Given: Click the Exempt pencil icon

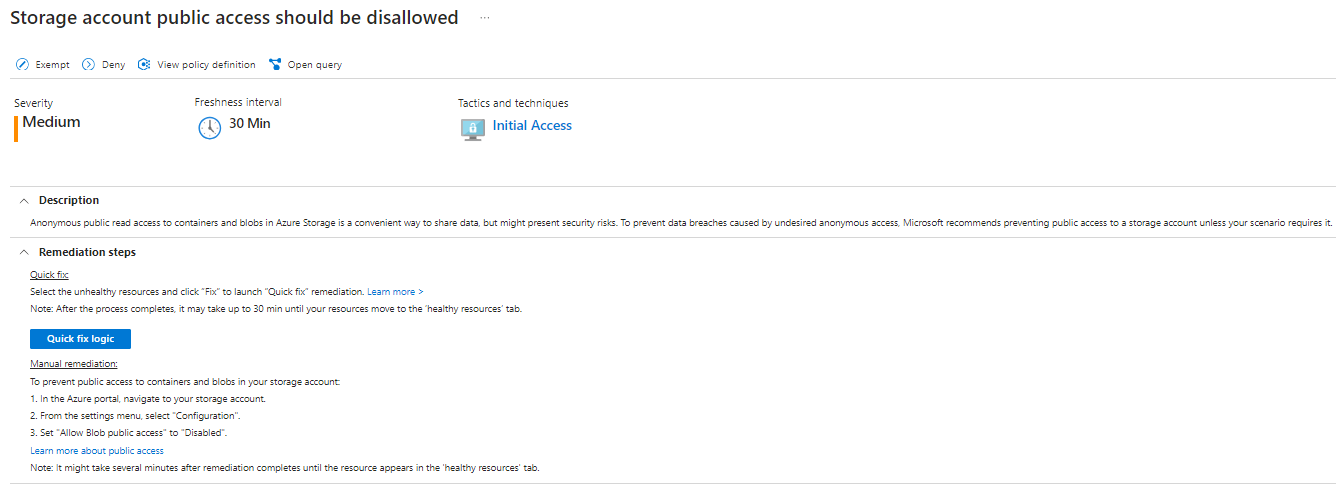Looking at the screenshot, I should [22, 65].
